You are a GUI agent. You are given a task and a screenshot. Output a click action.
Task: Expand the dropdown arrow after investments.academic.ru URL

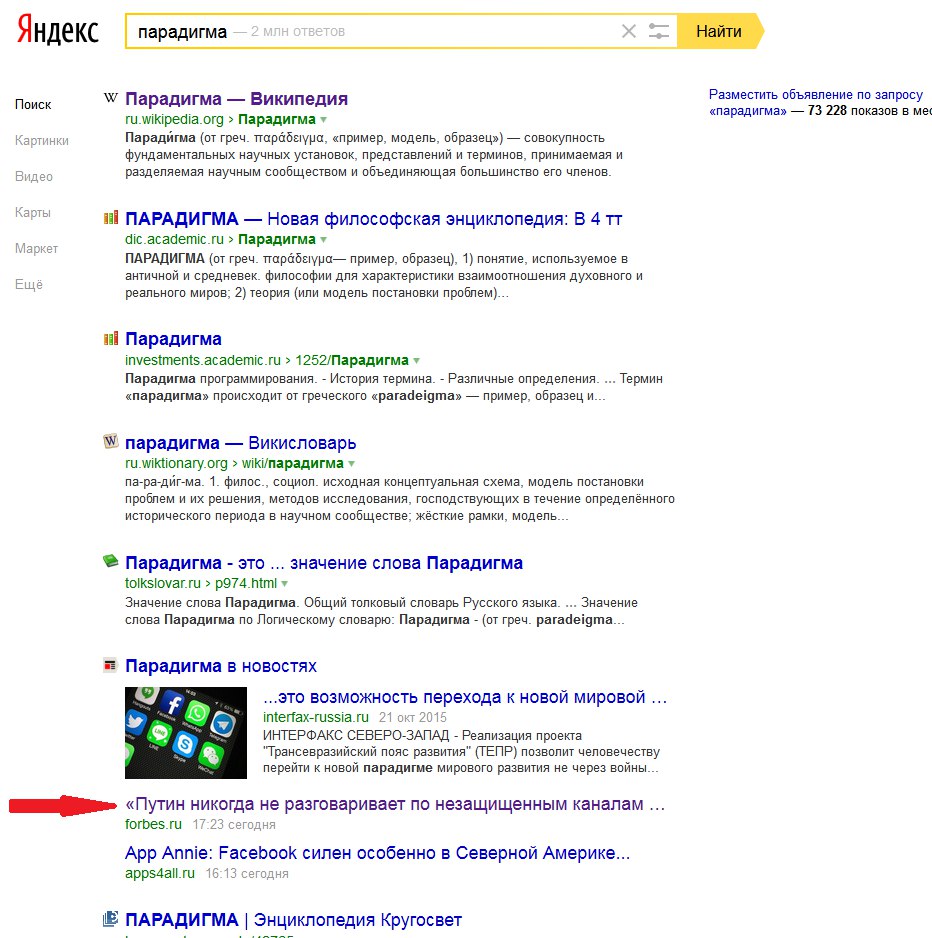tap(416, 361)
